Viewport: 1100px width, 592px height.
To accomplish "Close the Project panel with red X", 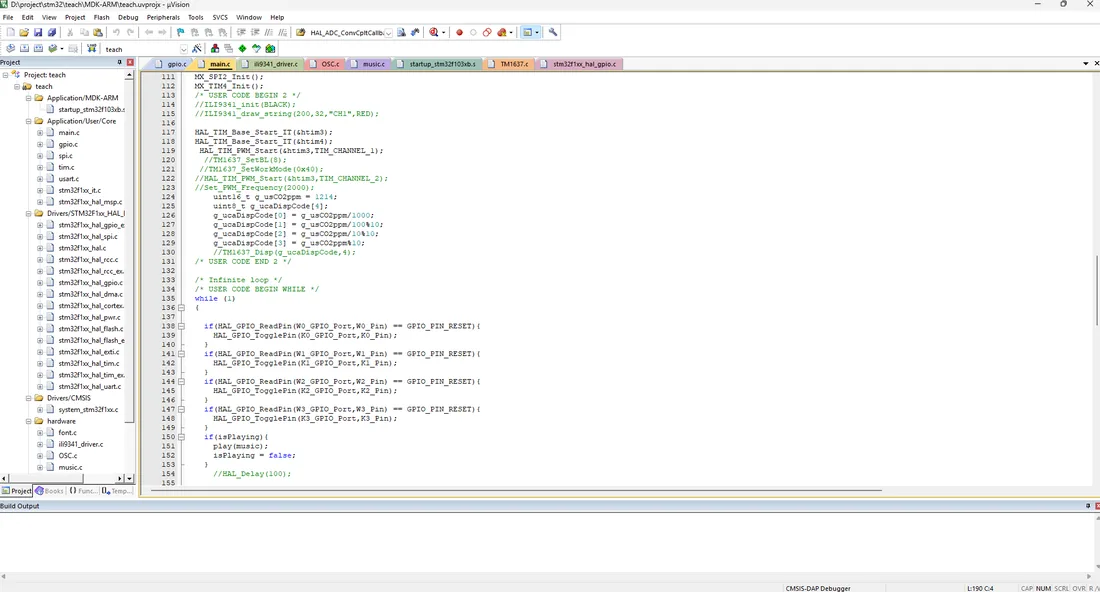I will 130,62.
